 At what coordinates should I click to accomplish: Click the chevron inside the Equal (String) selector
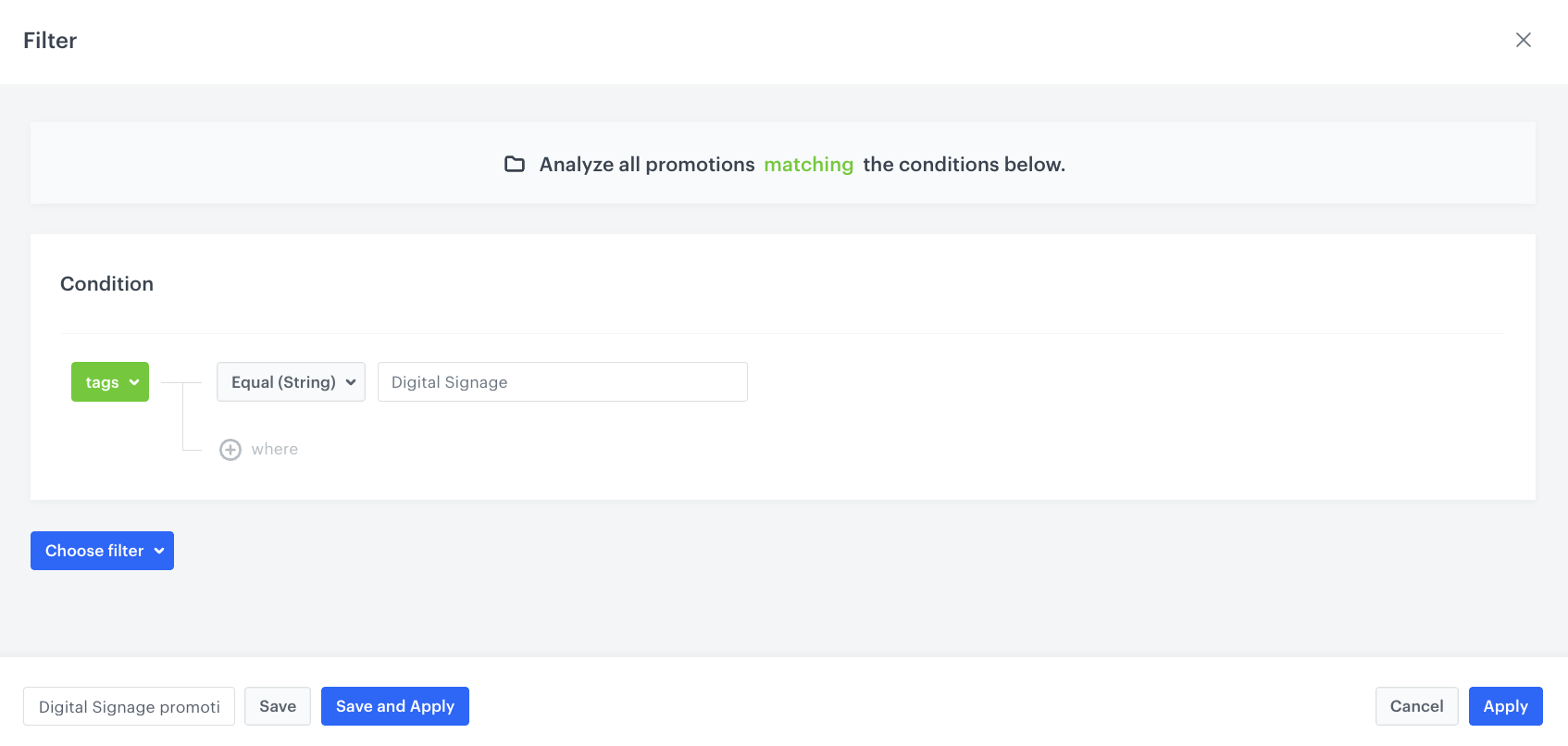(x=352, y=381)
